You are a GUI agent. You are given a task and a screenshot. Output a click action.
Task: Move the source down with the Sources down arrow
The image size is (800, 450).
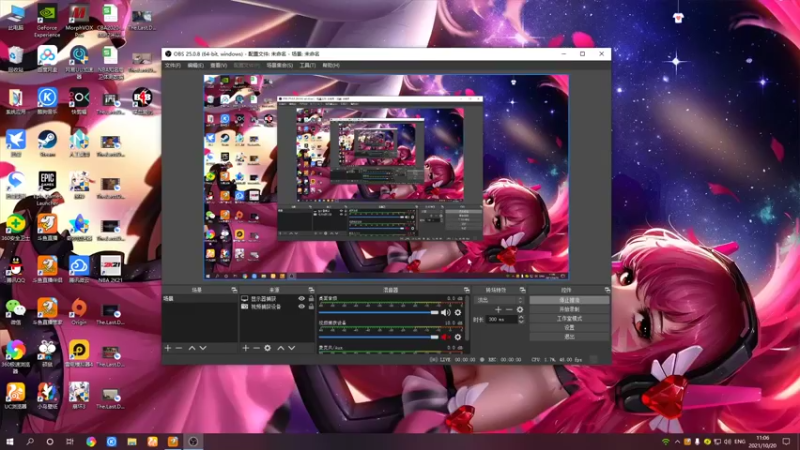(291, 348)
